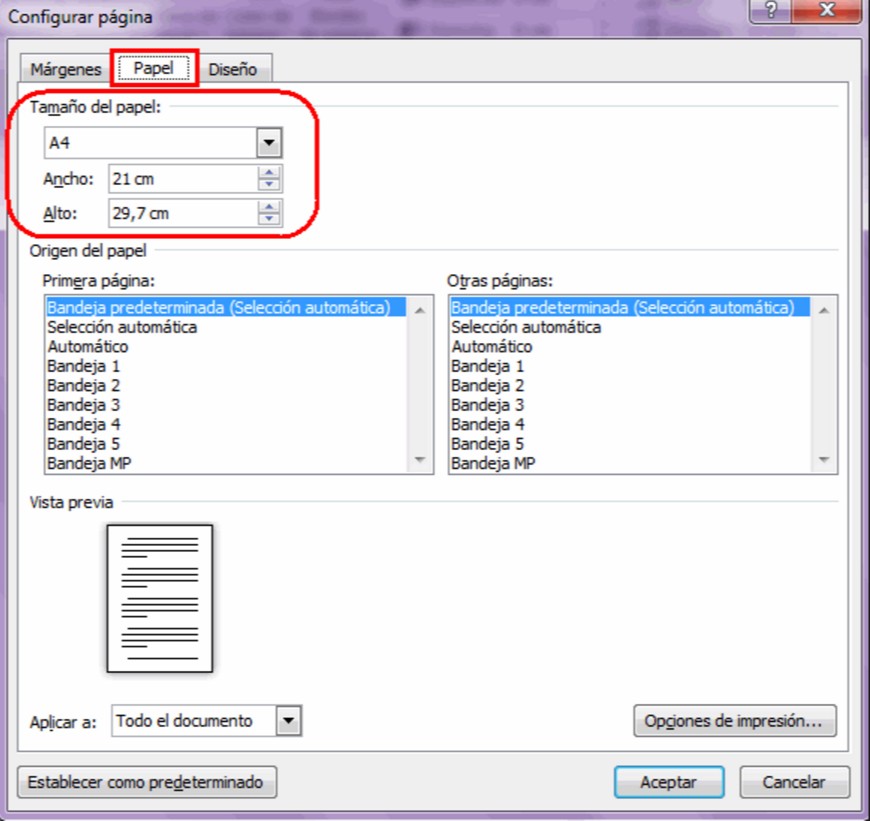Screen dimensions: 870x821
Task: Click the help question mark button
Action: 771,10
